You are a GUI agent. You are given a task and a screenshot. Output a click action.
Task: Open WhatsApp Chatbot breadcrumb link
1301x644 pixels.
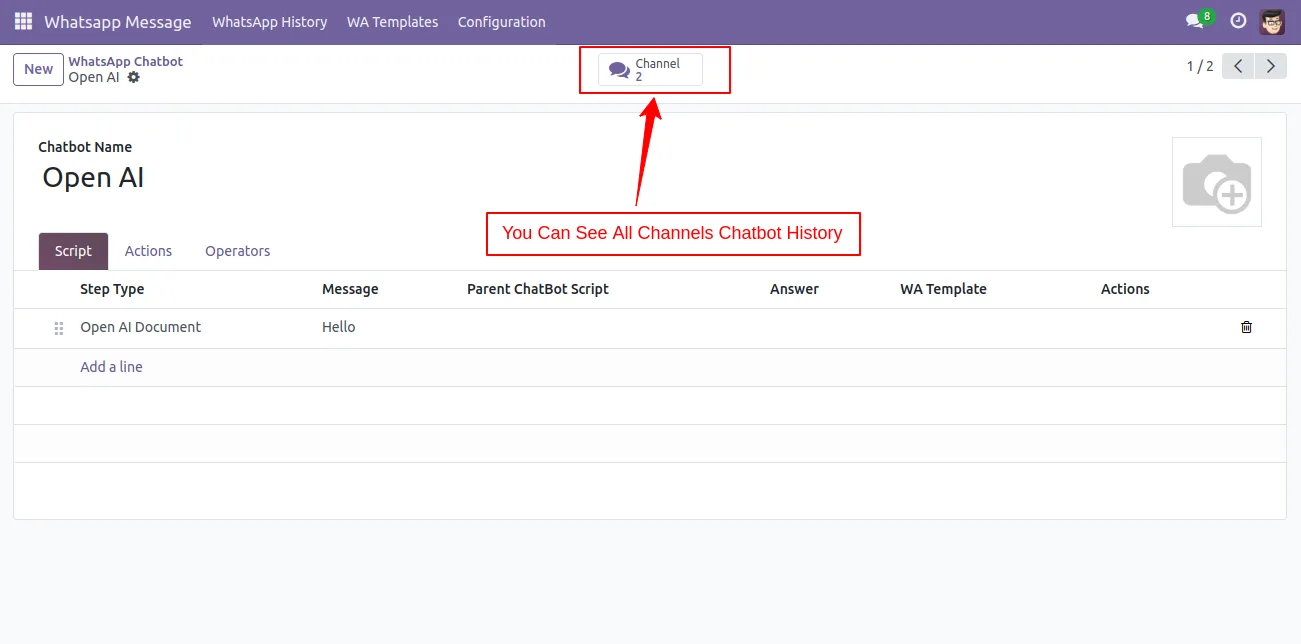[x=126, y=61]
